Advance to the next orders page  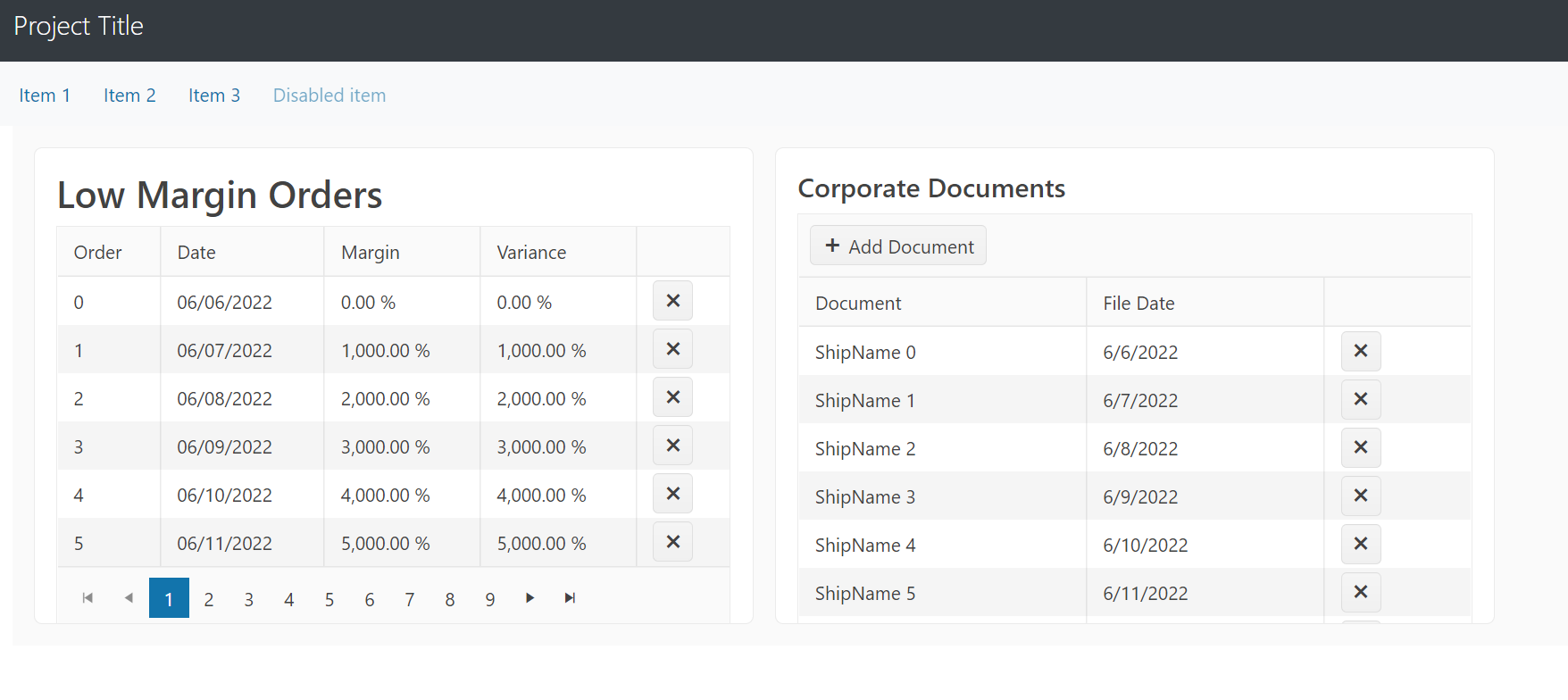530,598
